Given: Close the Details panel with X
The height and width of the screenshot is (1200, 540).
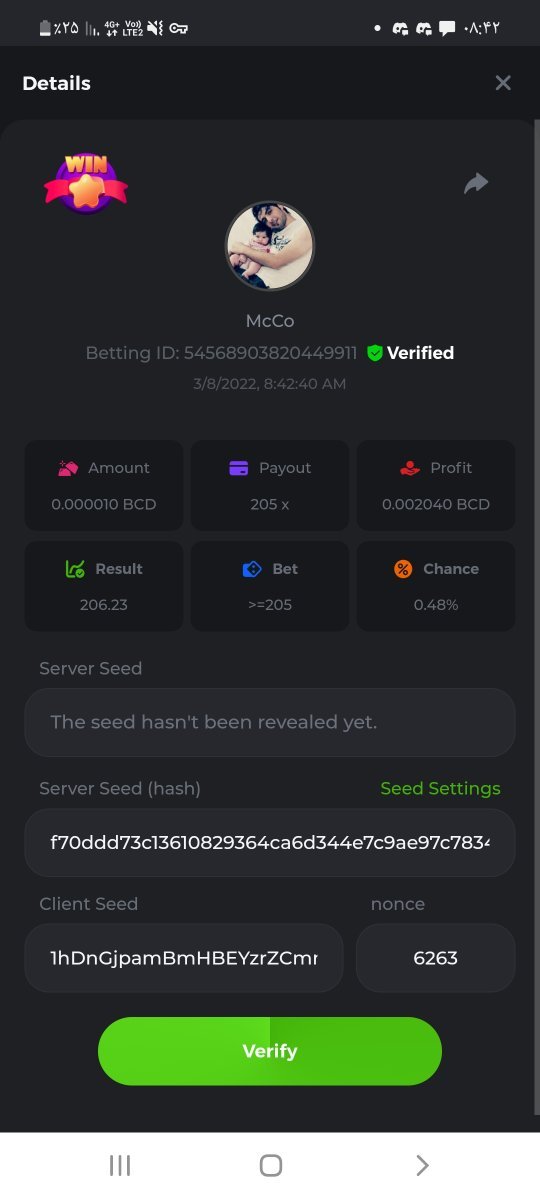Looking at the screenshot, I should pyautogui.click(x=503, y=83).
